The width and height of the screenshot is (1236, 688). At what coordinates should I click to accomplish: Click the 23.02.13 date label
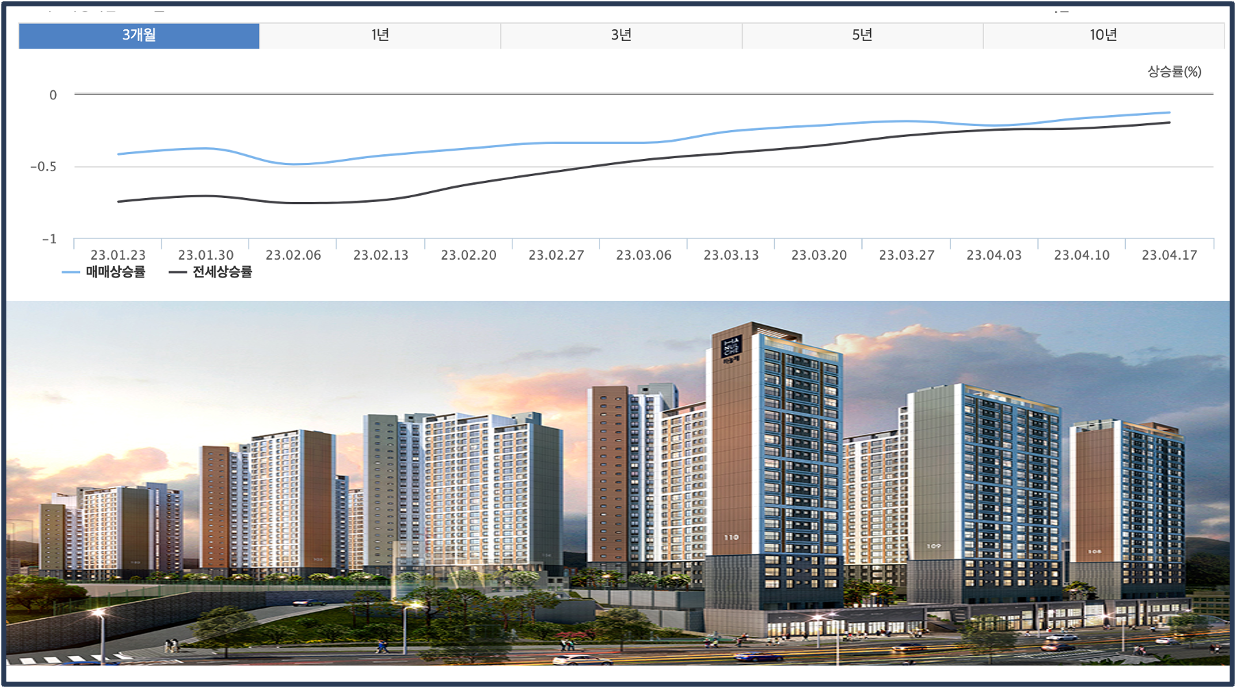(x=381, y=255)
